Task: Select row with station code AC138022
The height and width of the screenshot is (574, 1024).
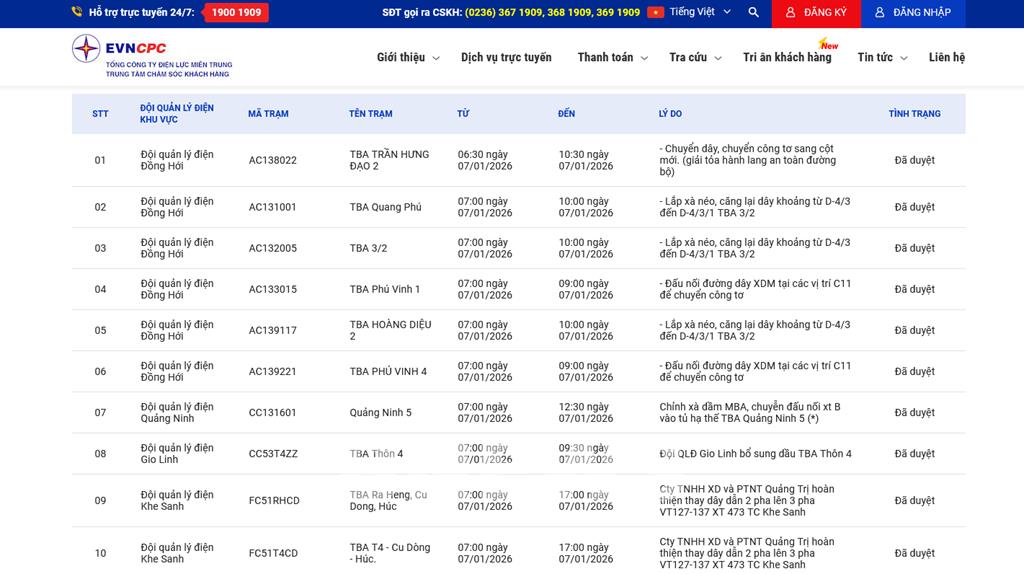Action: [272, 160]
